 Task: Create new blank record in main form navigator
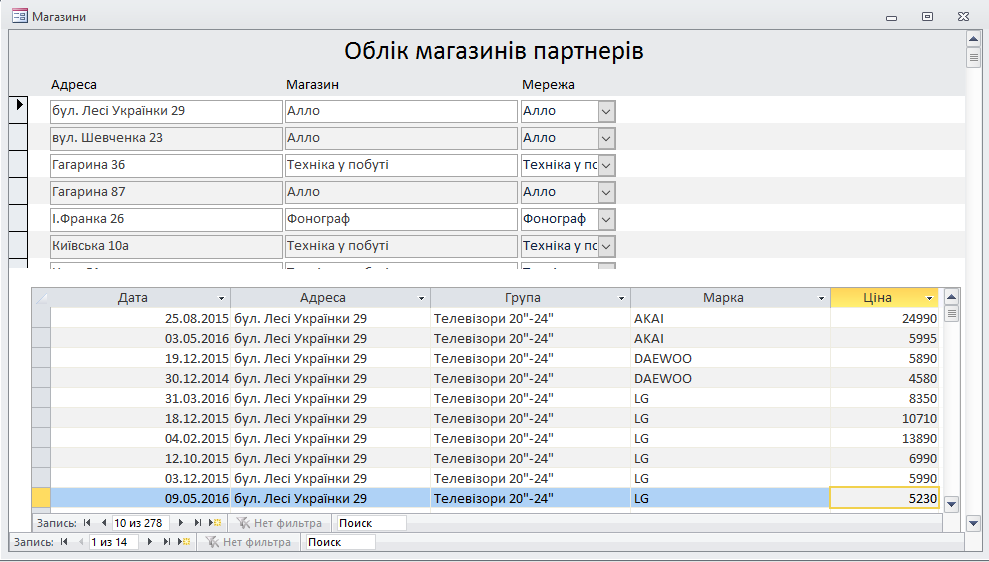184,542
